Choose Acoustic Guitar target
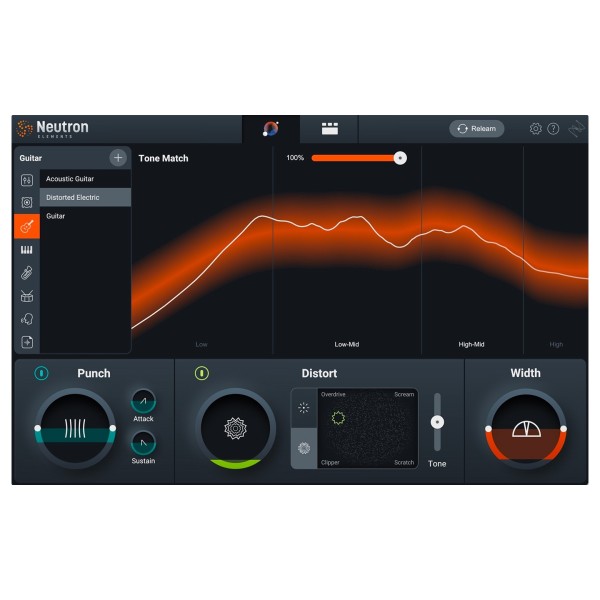The height and width of the screenshot is (600, 600). tap(85, 179)
